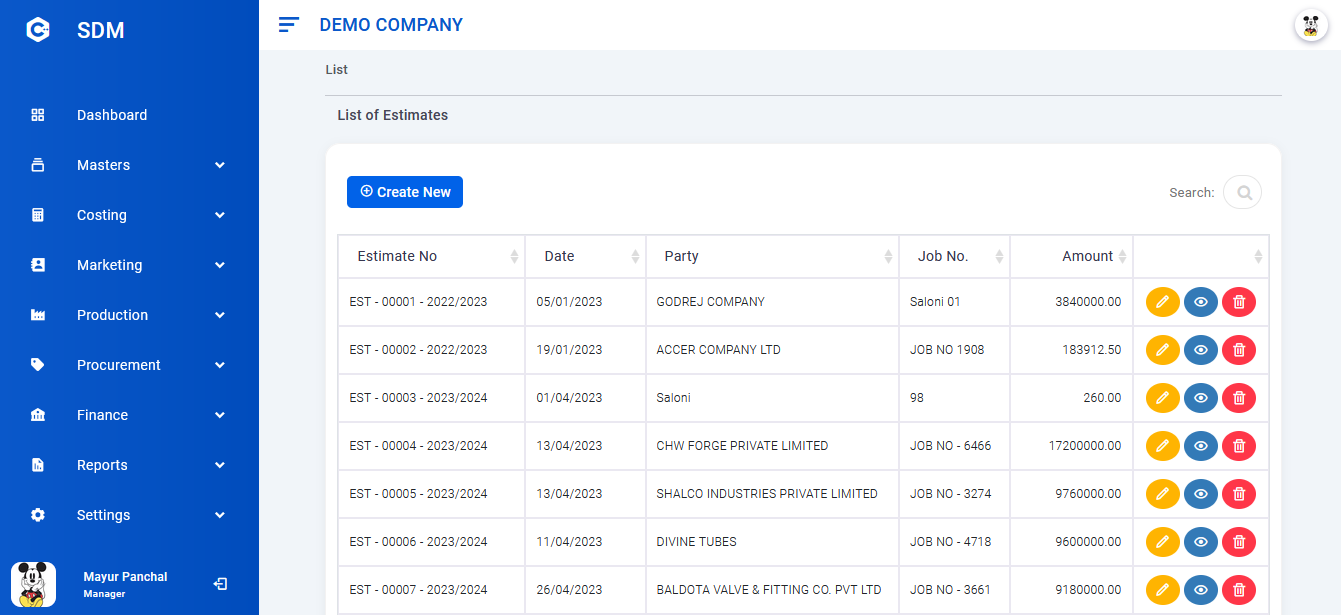The image size is (1341, 615).
Task: Select cell EST - 00004 - 2023/2024
Action: [431, 446]
